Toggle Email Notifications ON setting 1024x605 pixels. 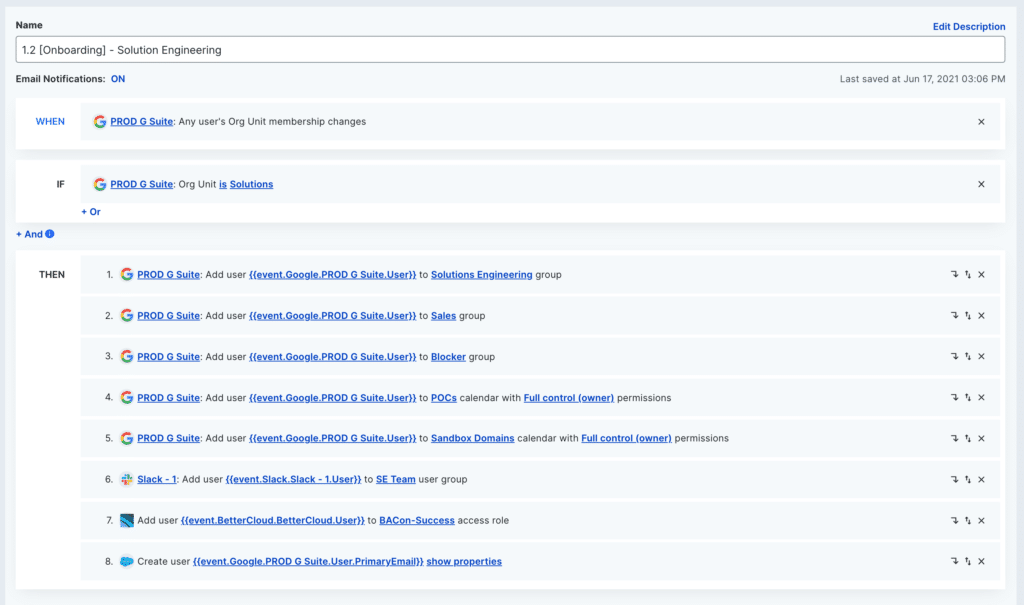point(118,79)
